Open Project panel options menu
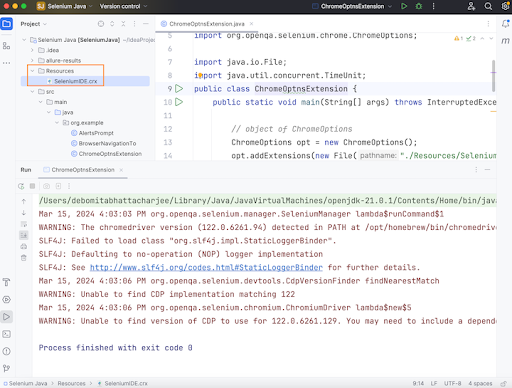This screenshot has width=512, height=388. click(x=134, y=24)
